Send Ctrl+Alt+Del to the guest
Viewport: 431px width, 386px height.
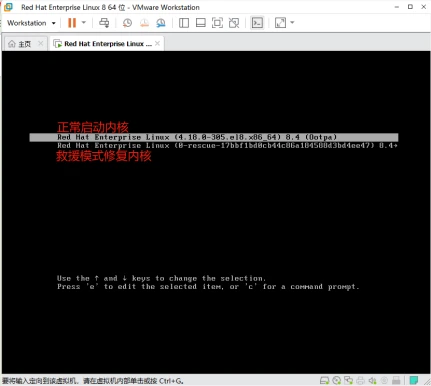click(104, 23)
